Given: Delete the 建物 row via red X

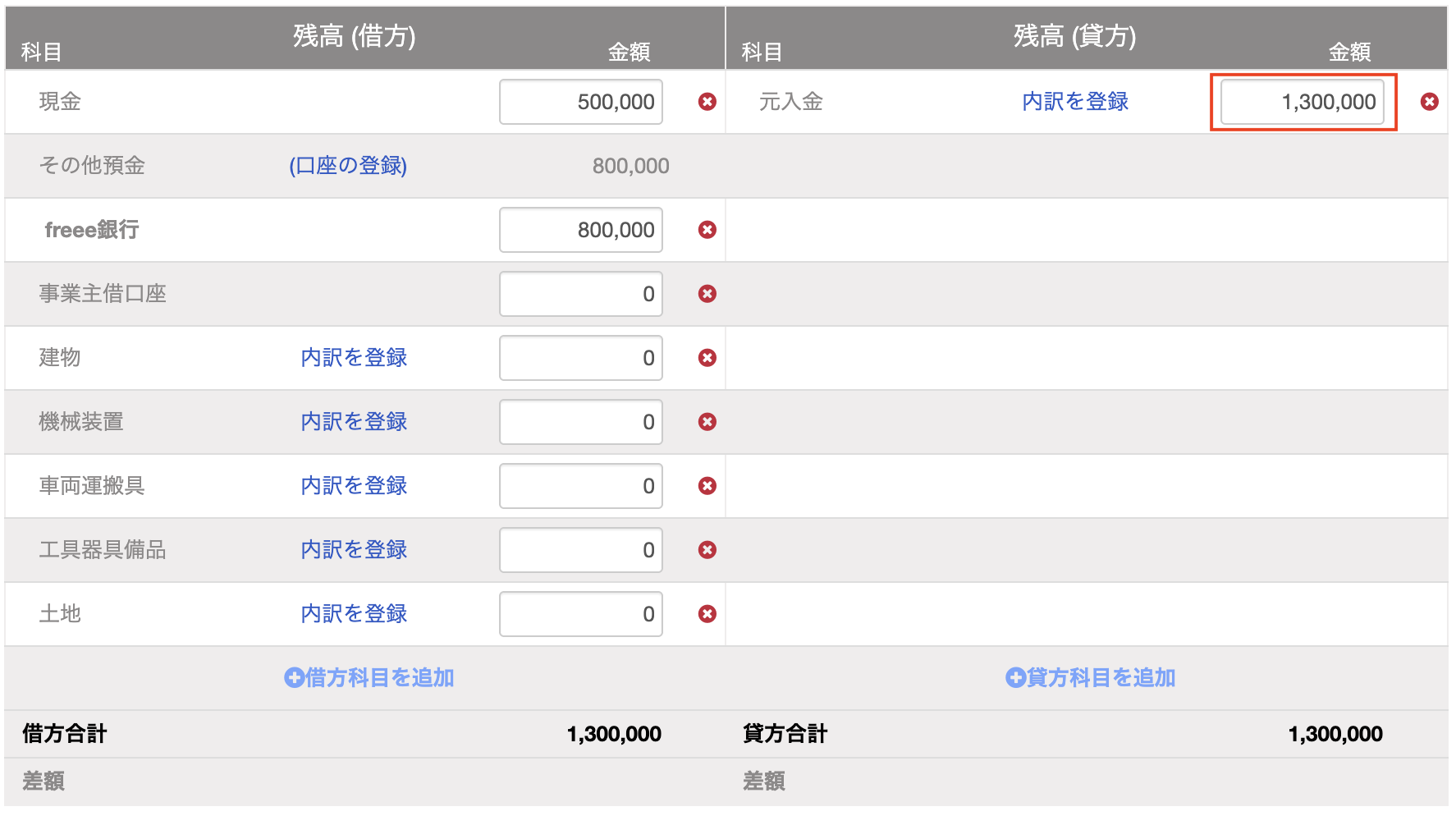Looking at the screenshot, I should (707, 358).
